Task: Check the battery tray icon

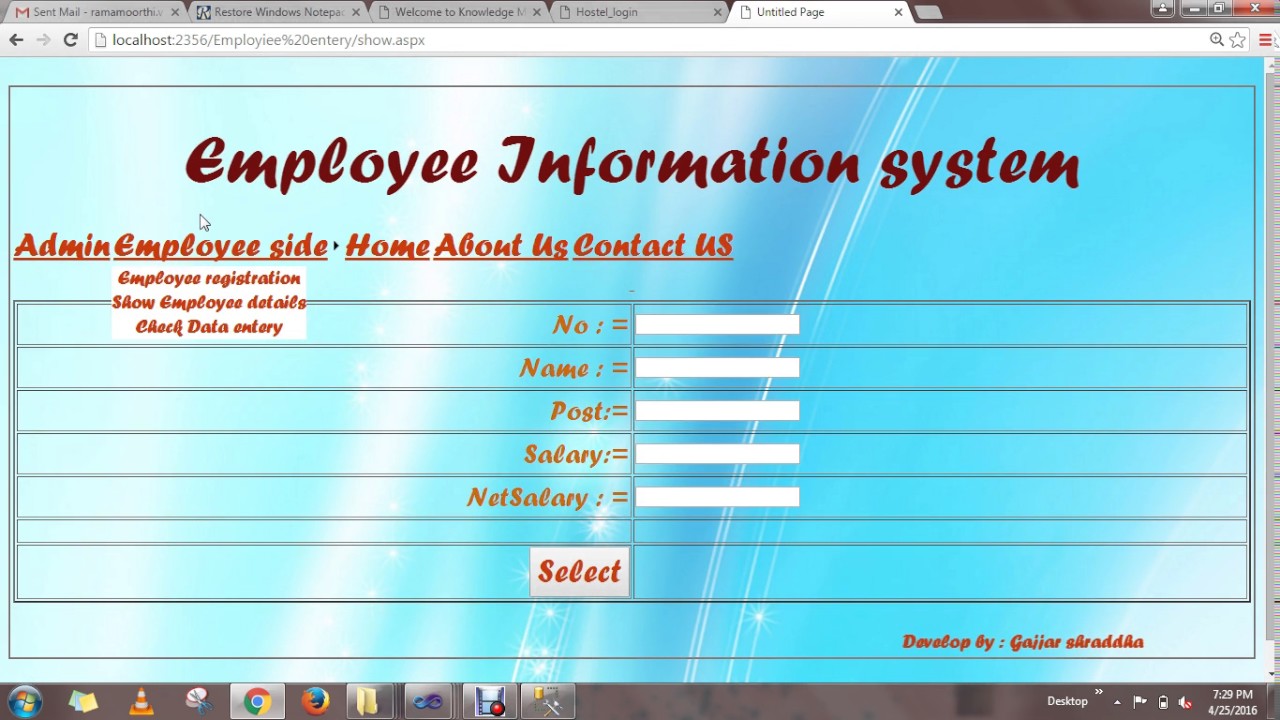Action: (1163, 702)
